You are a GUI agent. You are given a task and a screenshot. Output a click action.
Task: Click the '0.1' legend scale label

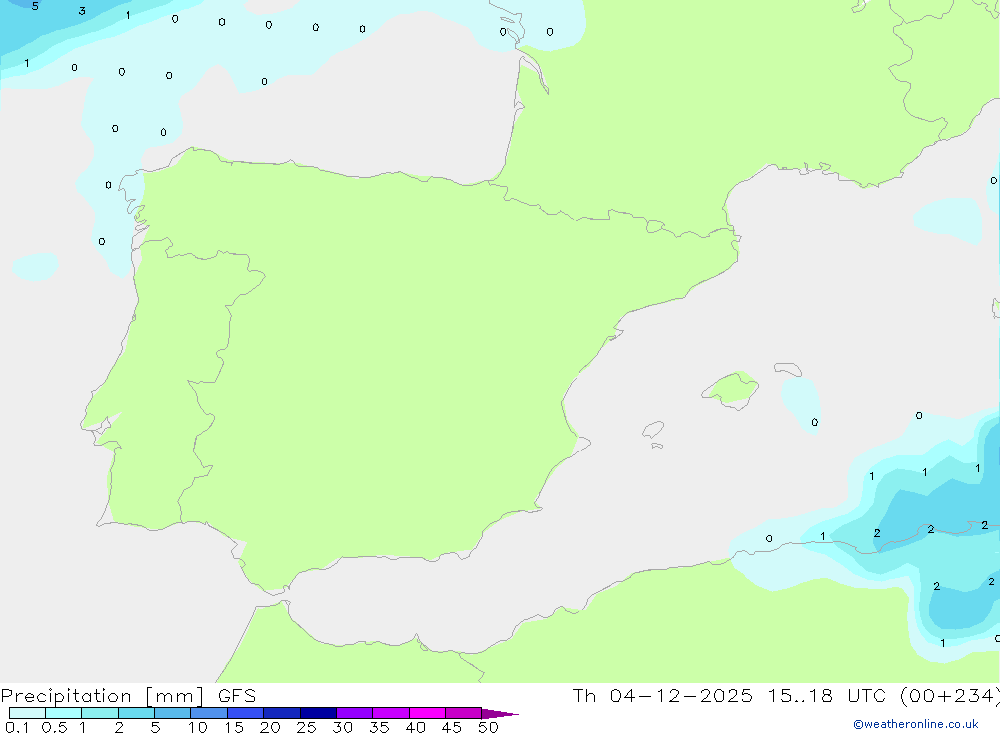[17, 727]
